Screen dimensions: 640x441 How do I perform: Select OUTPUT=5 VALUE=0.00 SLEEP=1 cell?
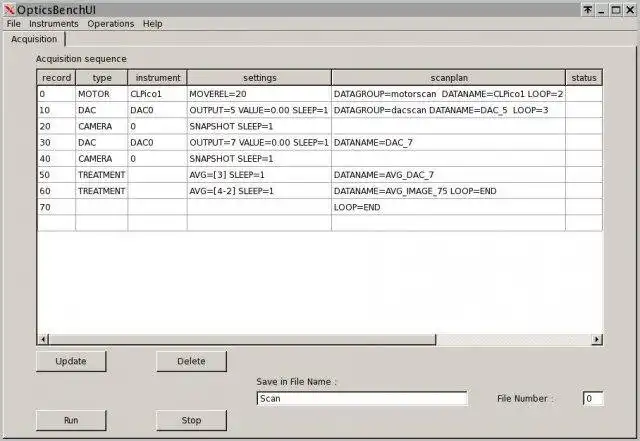259,110
